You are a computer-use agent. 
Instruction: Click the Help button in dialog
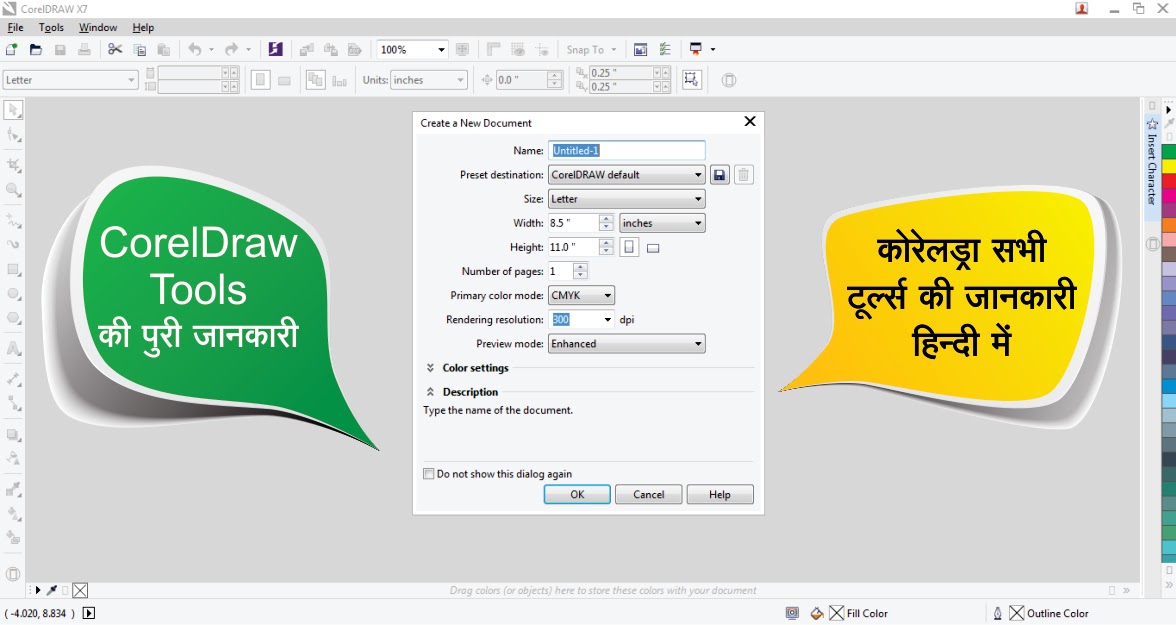pyautogui.click(x=720, y=494)
